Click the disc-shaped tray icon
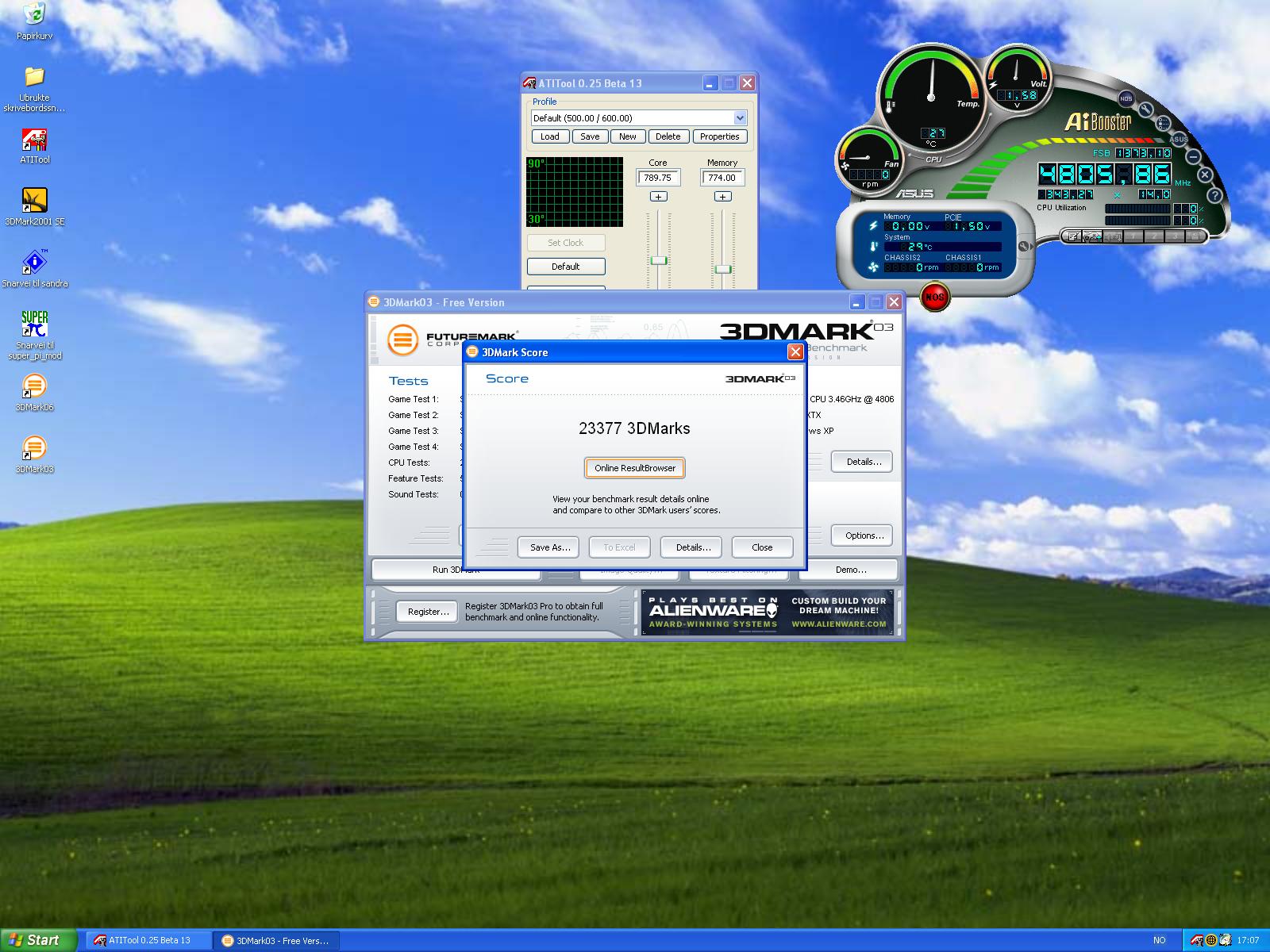 click(x=1225, y=940)
